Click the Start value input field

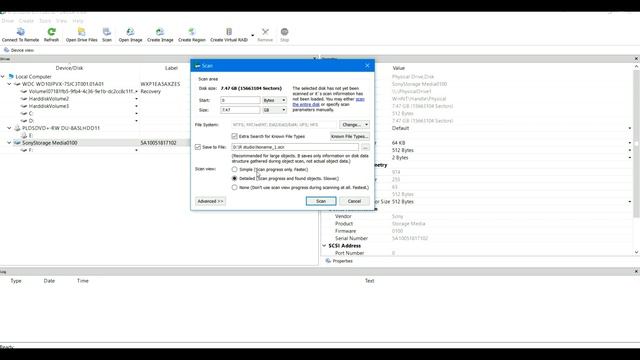(240, 100)
